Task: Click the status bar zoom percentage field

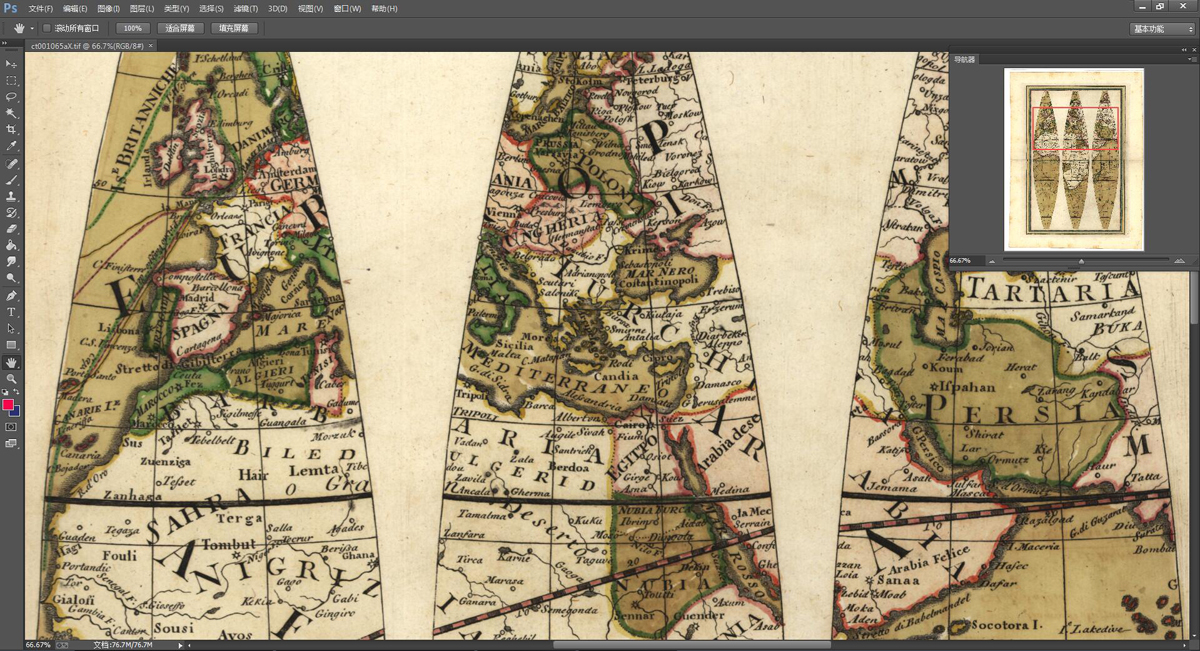Action: (38, 645)
